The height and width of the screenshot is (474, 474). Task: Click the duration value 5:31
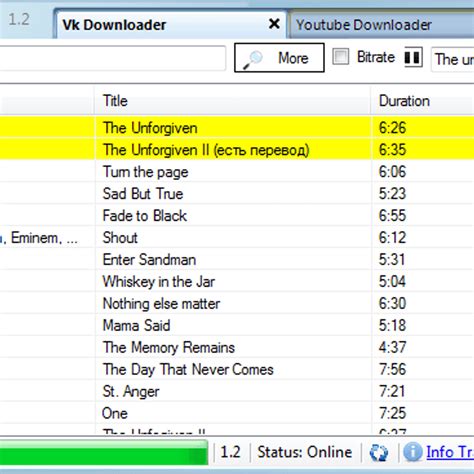click(392, 260)
